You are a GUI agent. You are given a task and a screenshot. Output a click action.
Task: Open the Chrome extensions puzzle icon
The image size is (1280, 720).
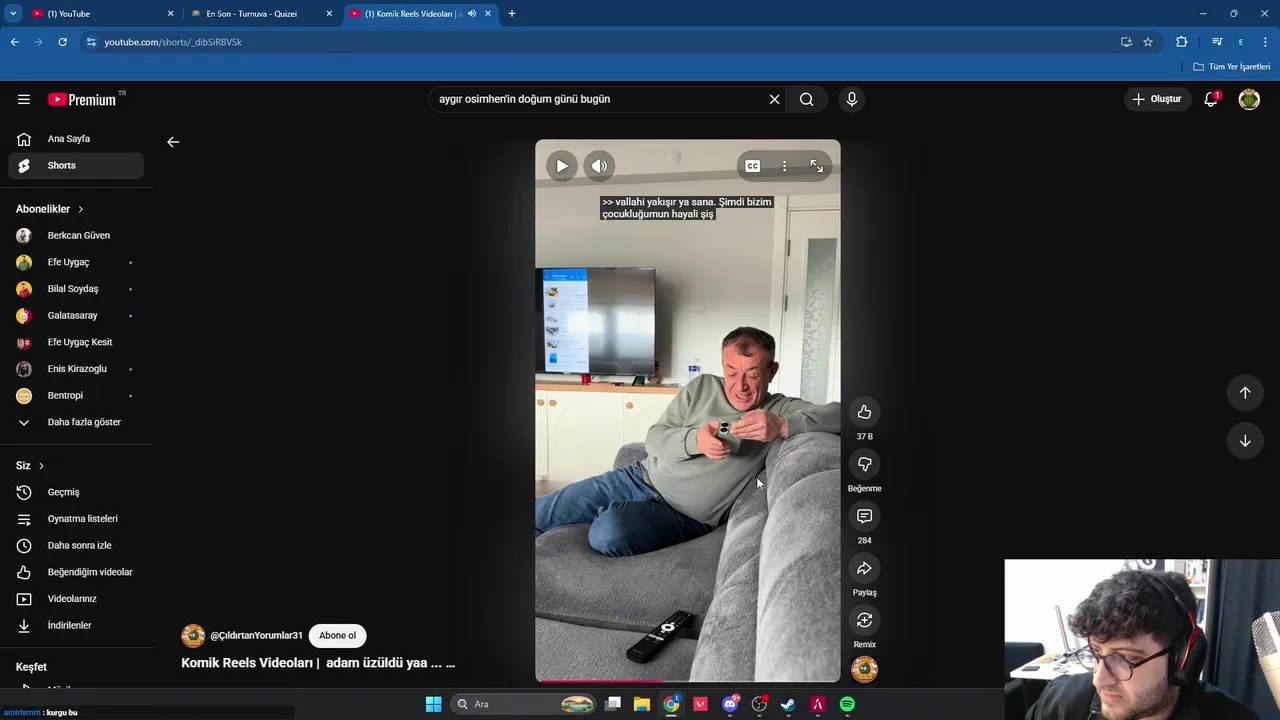1181,42
